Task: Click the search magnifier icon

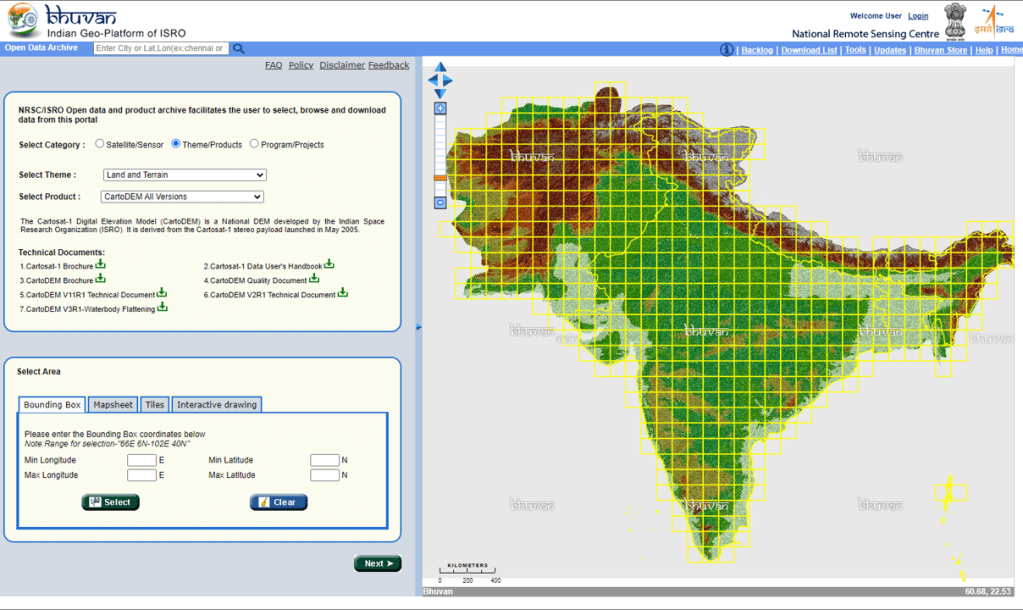Action: pos(236,47)
